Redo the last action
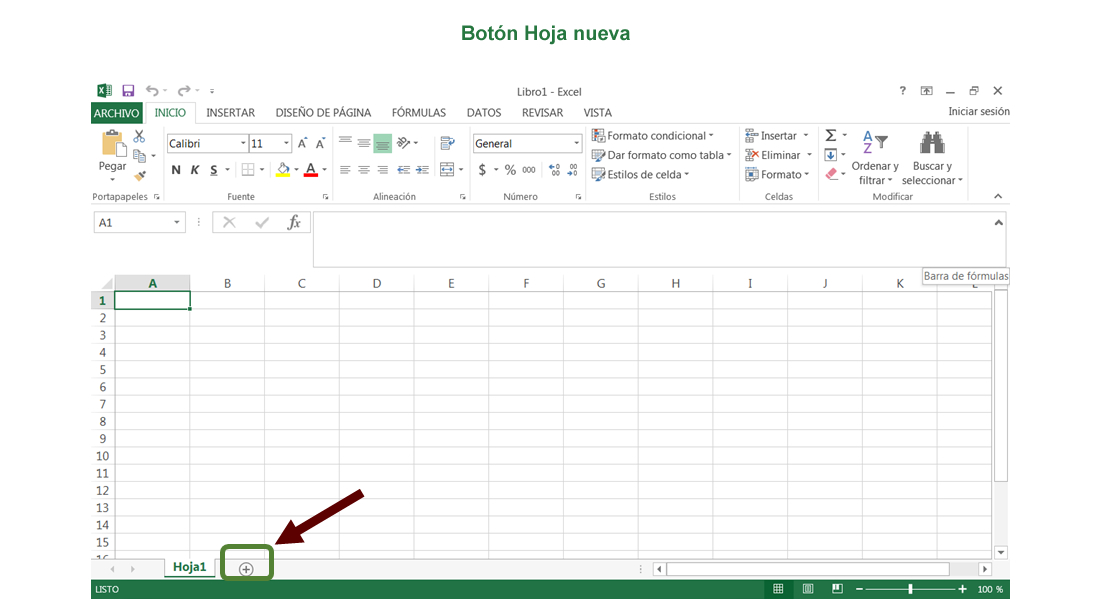The height and width of the screenshot is (608, 1100). pyautogui.click(x=184, y=90)
